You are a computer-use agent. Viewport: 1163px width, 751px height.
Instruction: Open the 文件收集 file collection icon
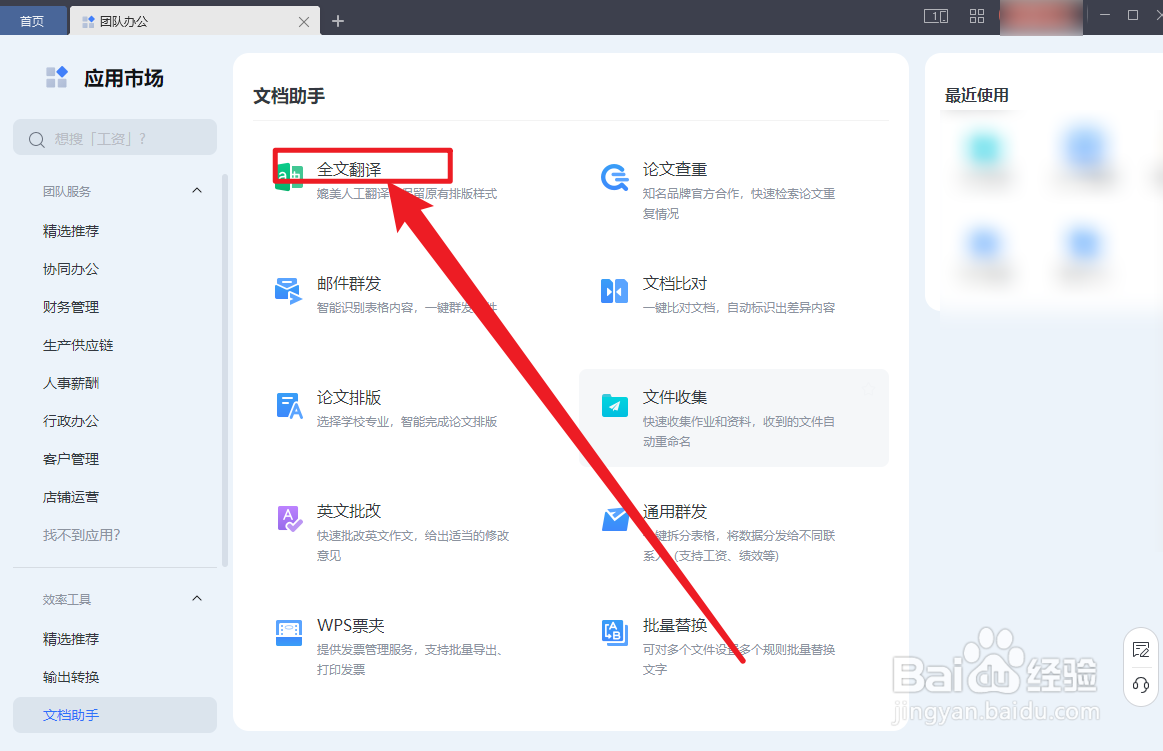(614, 404)
